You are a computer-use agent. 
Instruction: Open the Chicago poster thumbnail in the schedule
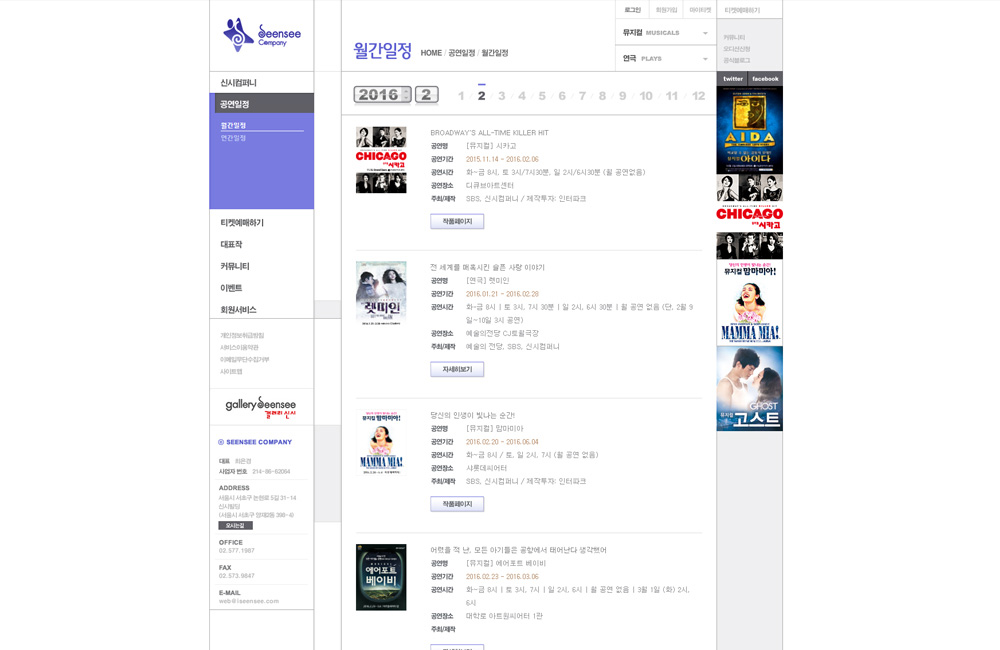tap(381, 159)
